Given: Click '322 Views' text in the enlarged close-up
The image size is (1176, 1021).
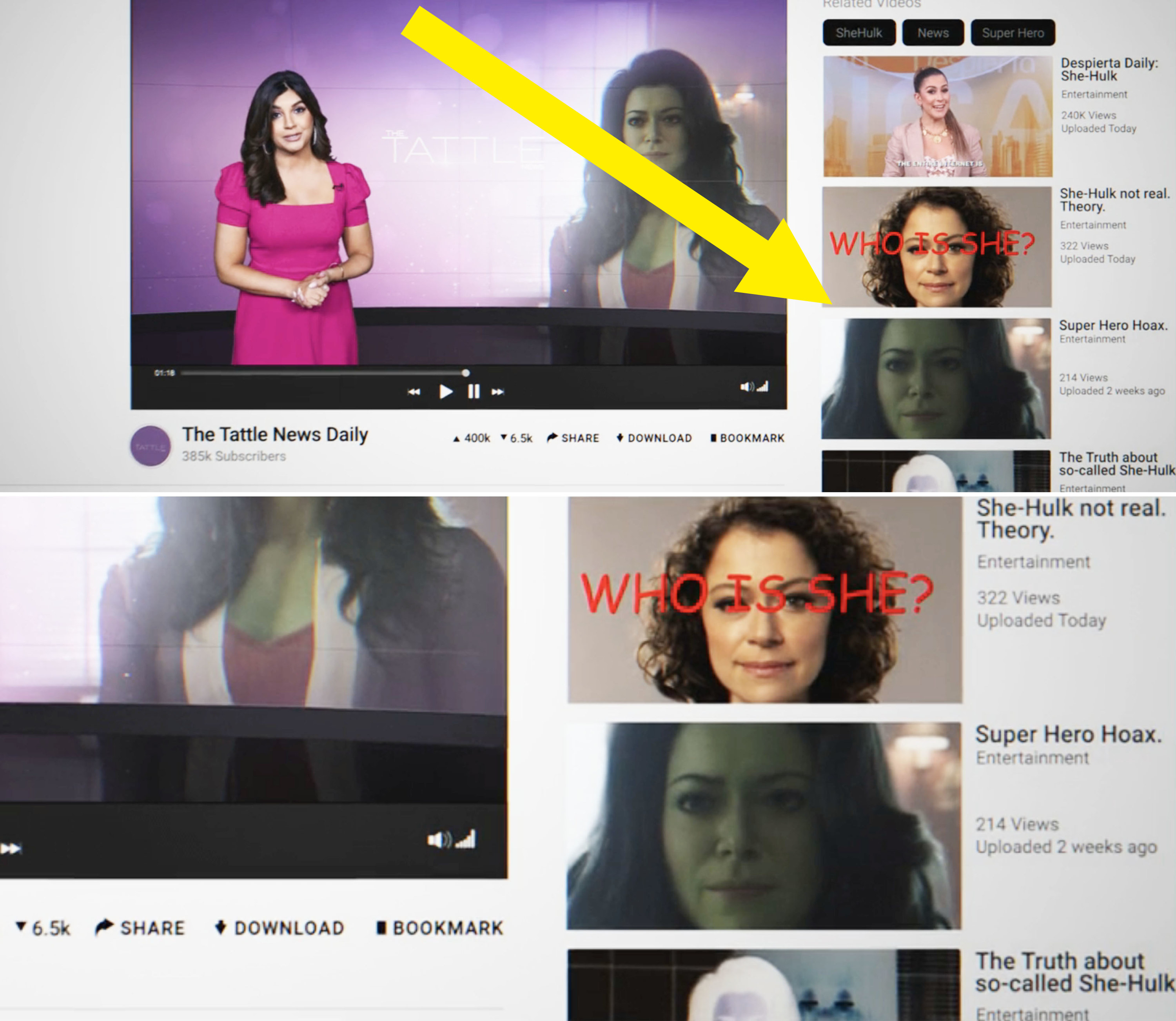Looking at the screenshot, I should point(1018,598).
